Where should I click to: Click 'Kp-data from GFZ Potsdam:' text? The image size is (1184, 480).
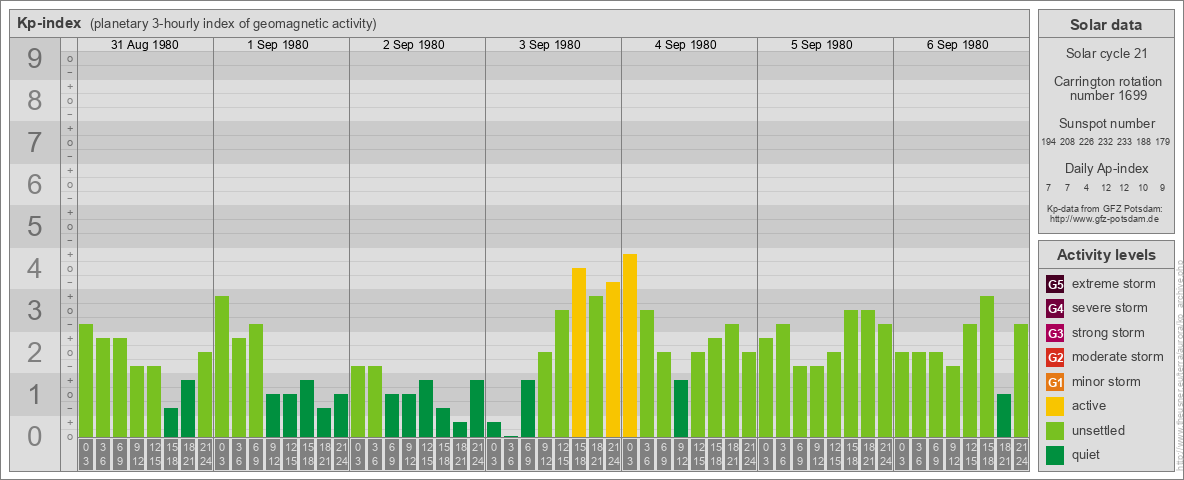(x=1104, y=208)
